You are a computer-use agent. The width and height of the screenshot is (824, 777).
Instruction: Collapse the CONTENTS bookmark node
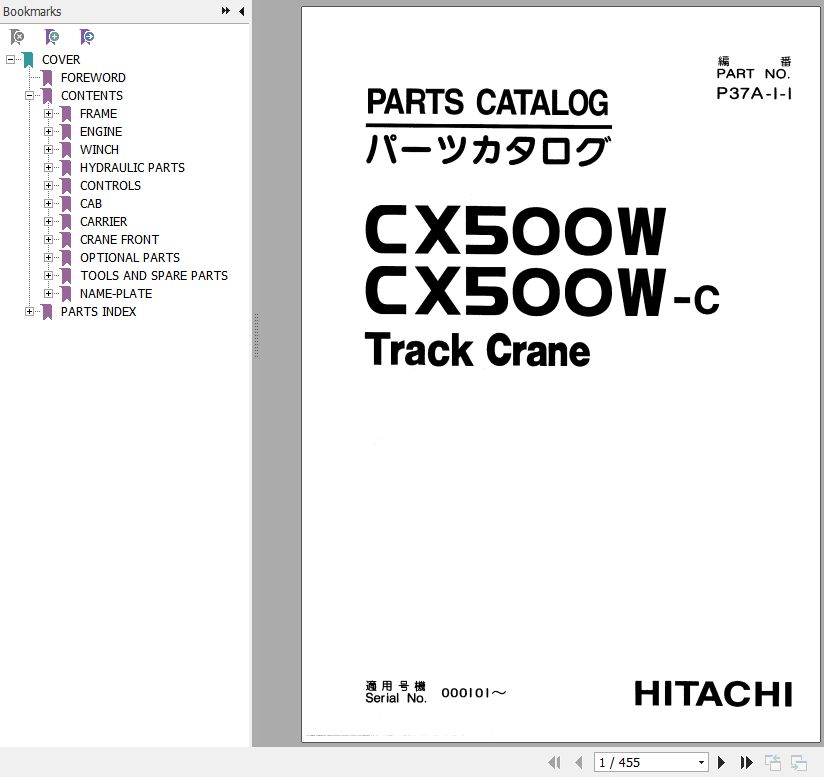[x=29, y=96]
